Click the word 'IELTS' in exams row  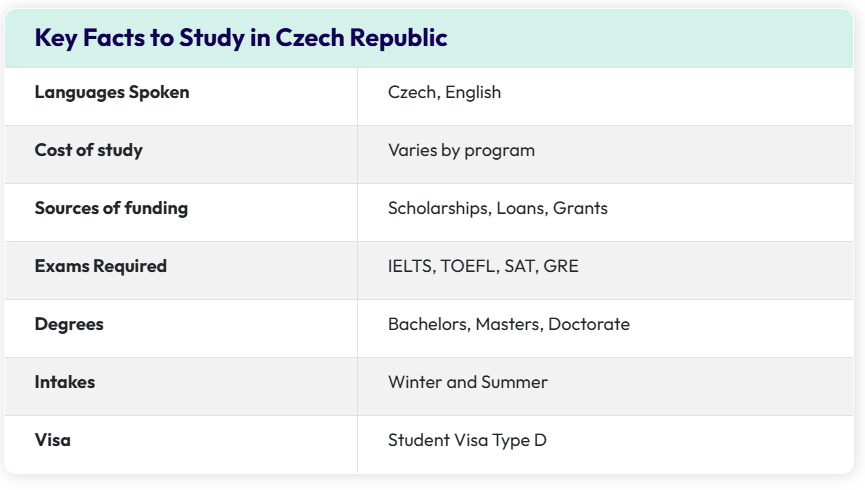(412, 266)
